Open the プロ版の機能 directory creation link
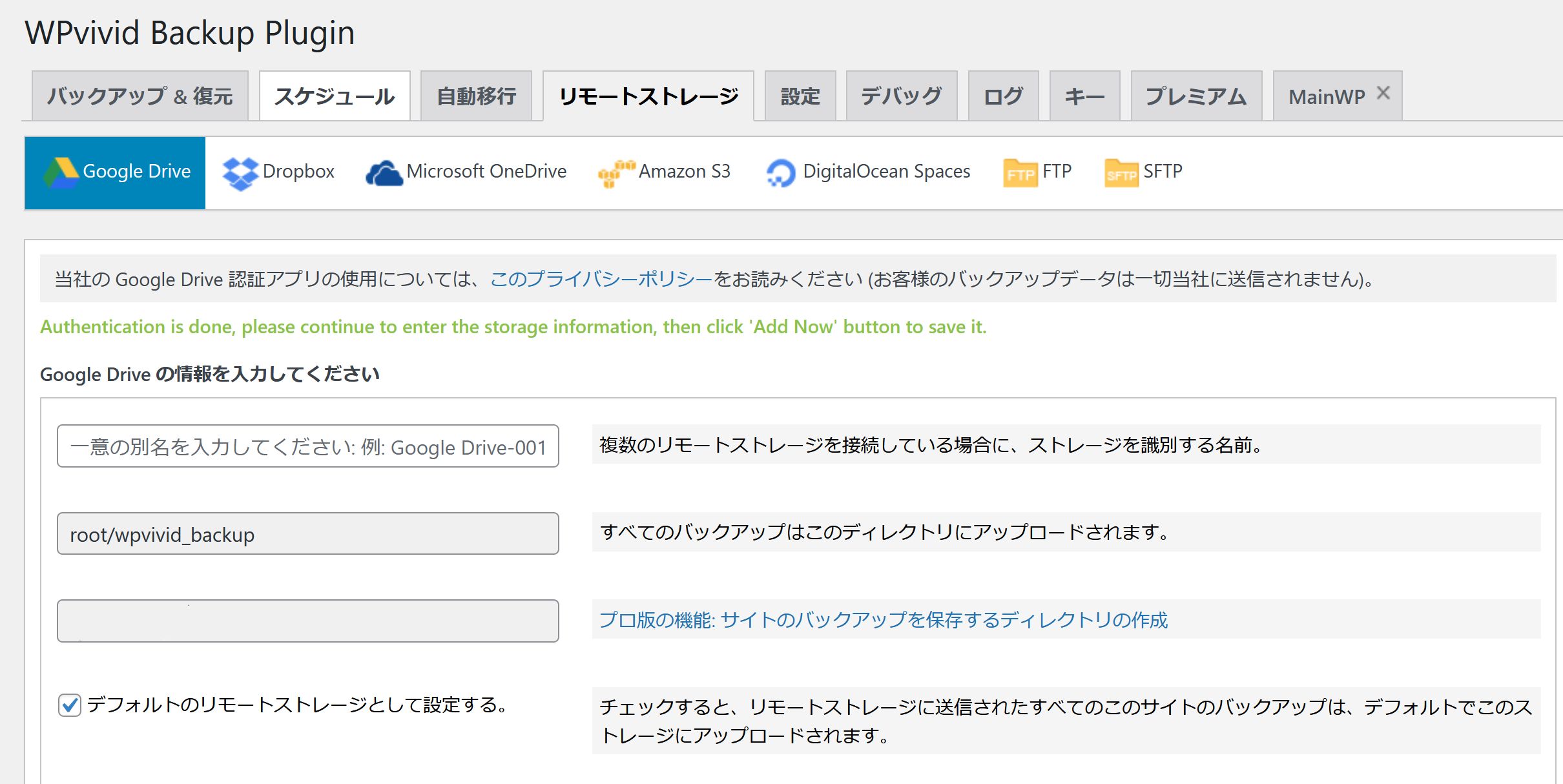This screenshot has width=1563, height=784. 884,620
